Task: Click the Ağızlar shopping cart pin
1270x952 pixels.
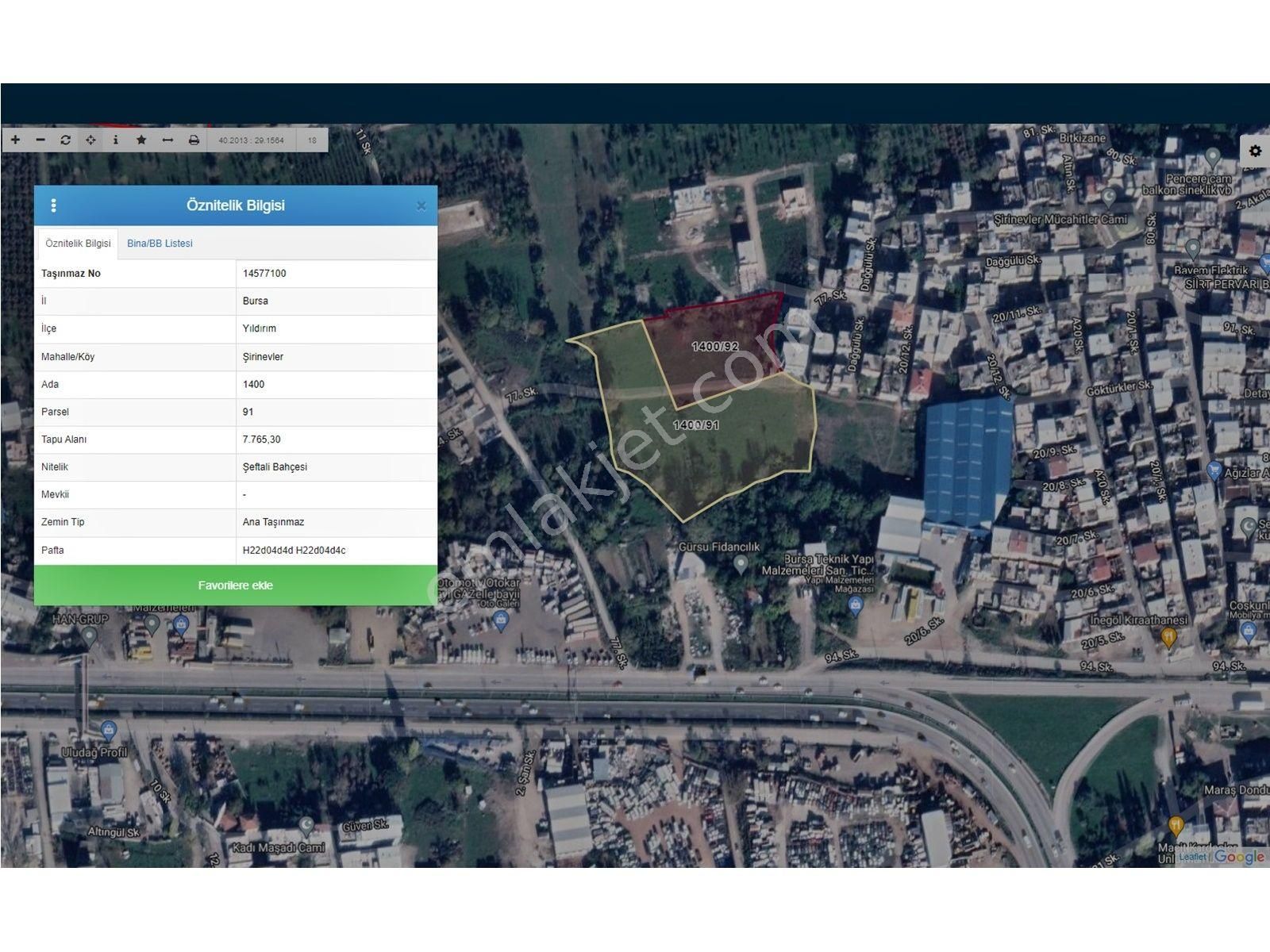Action: [x=1214, y=471]
